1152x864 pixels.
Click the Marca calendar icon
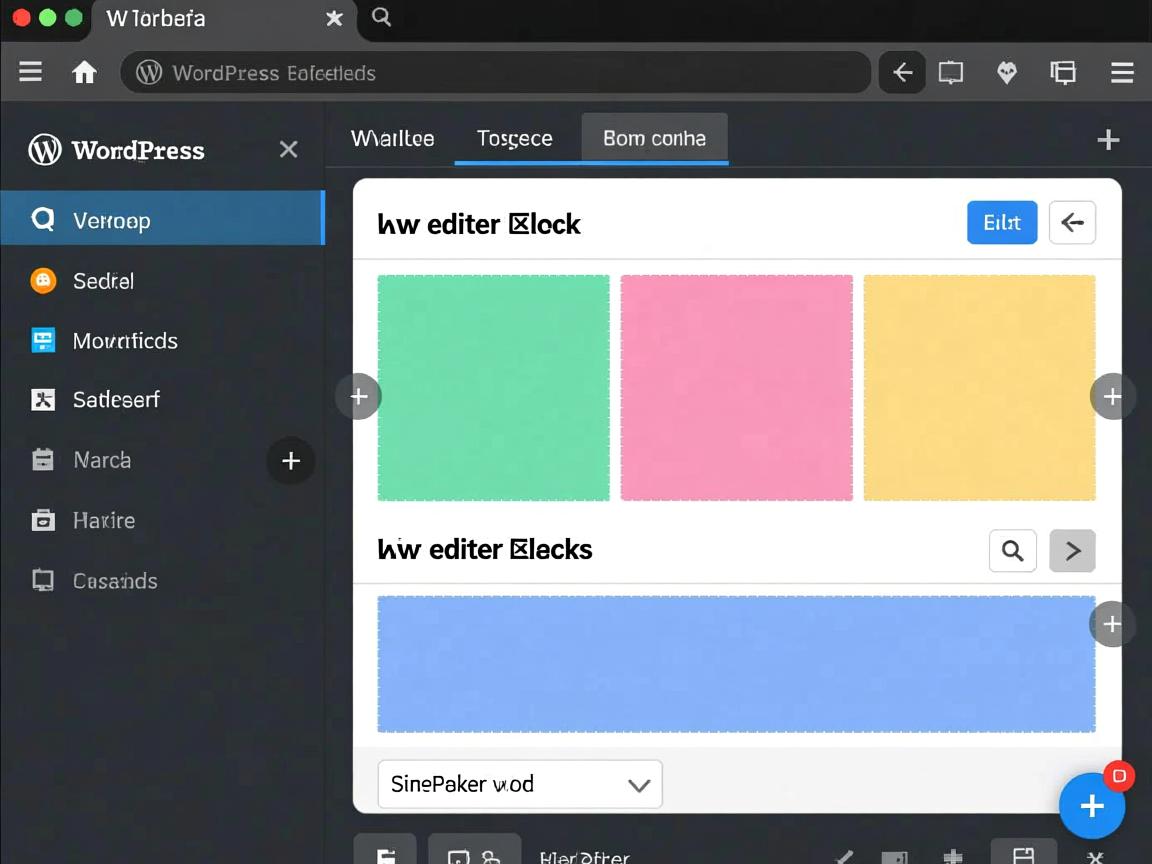[x=43, y=460]
